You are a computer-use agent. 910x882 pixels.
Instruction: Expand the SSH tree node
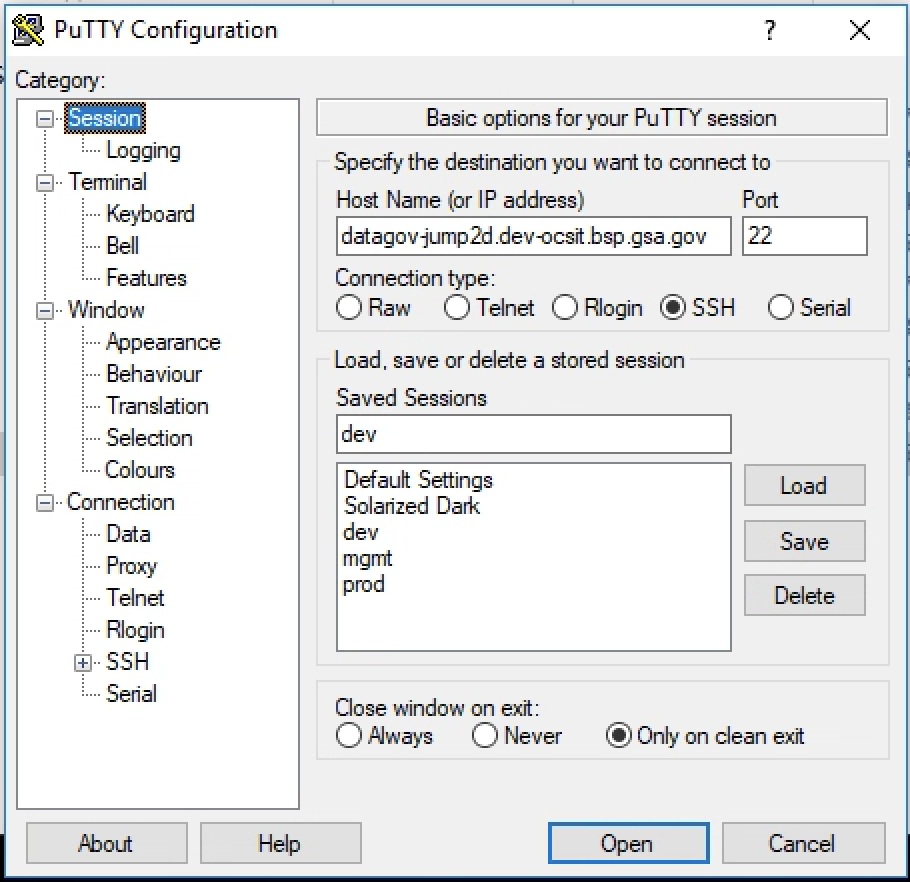[83, 663]
